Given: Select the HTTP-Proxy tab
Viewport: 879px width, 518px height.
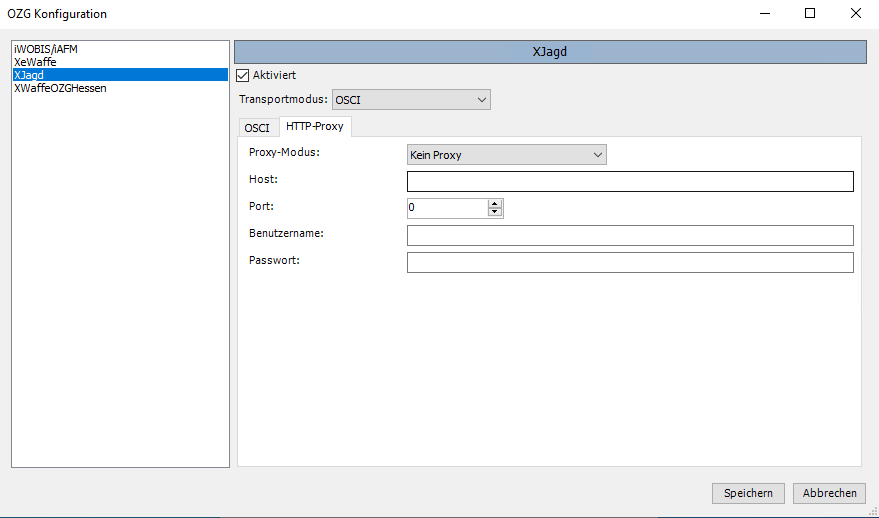Looking at the screenshot, I should pyautogui.click(x=314, y=126).
